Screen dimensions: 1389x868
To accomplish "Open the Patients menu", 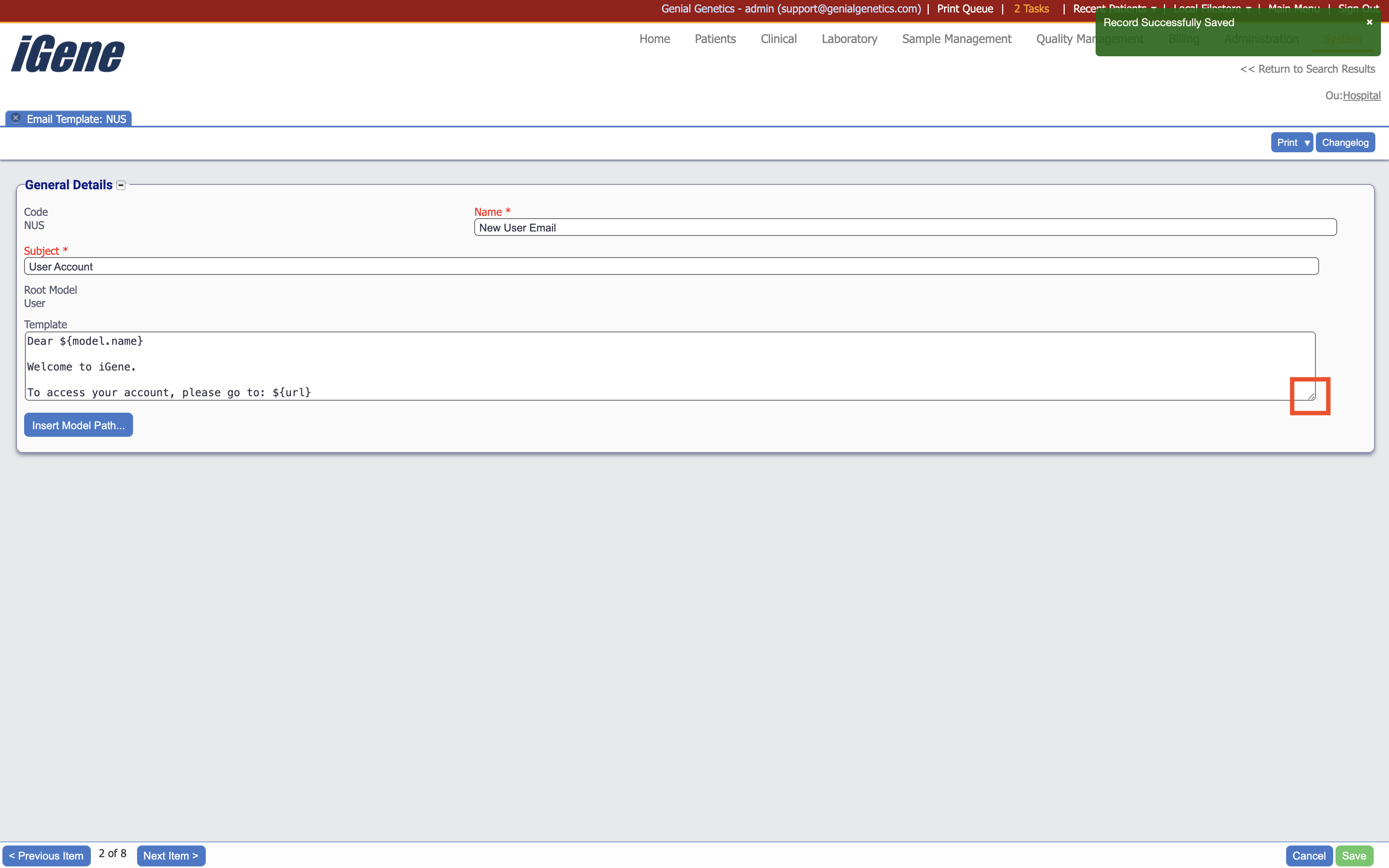I will click(x=715, y=39).
